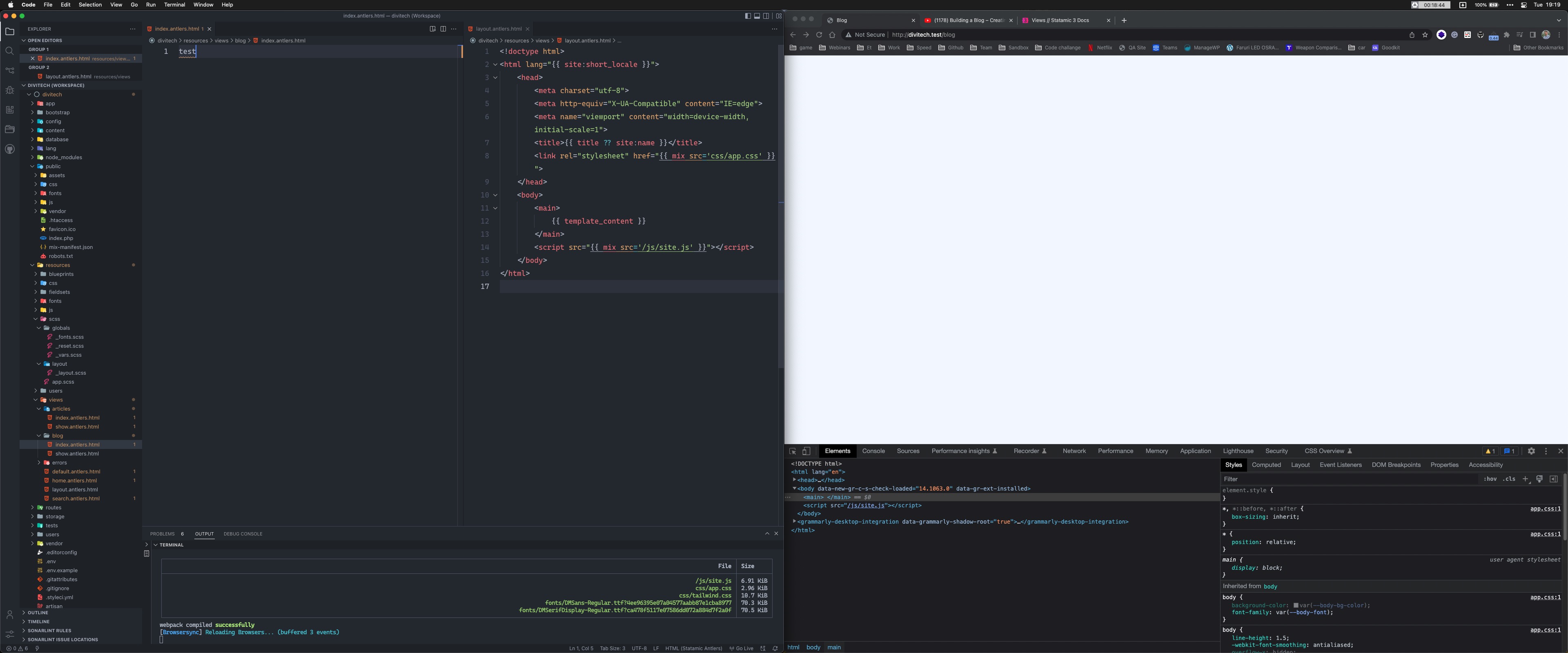Switch to the Views // Statamic 3 Docs tab

click(x=1060, y=20)
